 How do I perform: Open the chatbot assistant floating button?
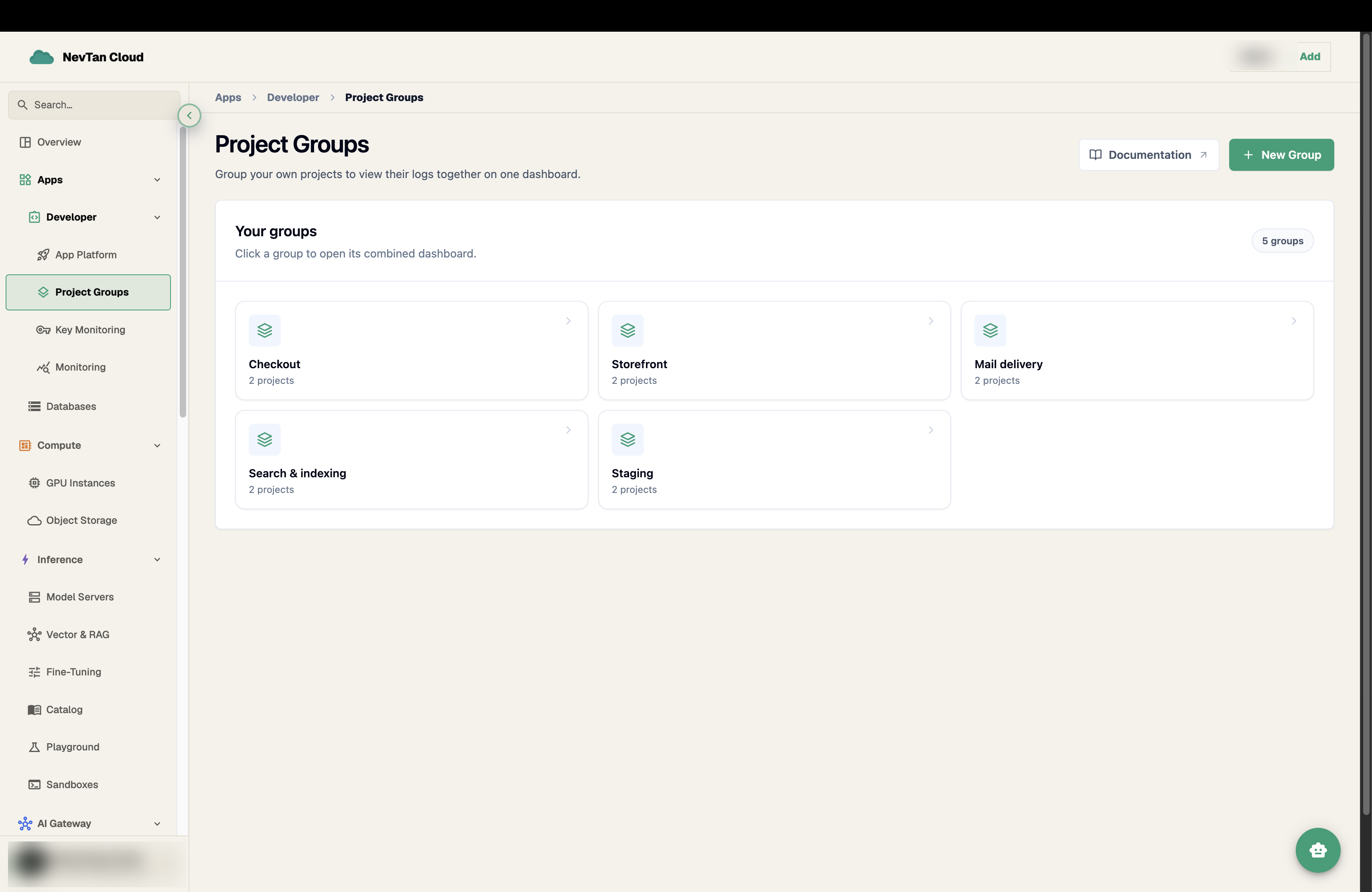point(1318,850)
